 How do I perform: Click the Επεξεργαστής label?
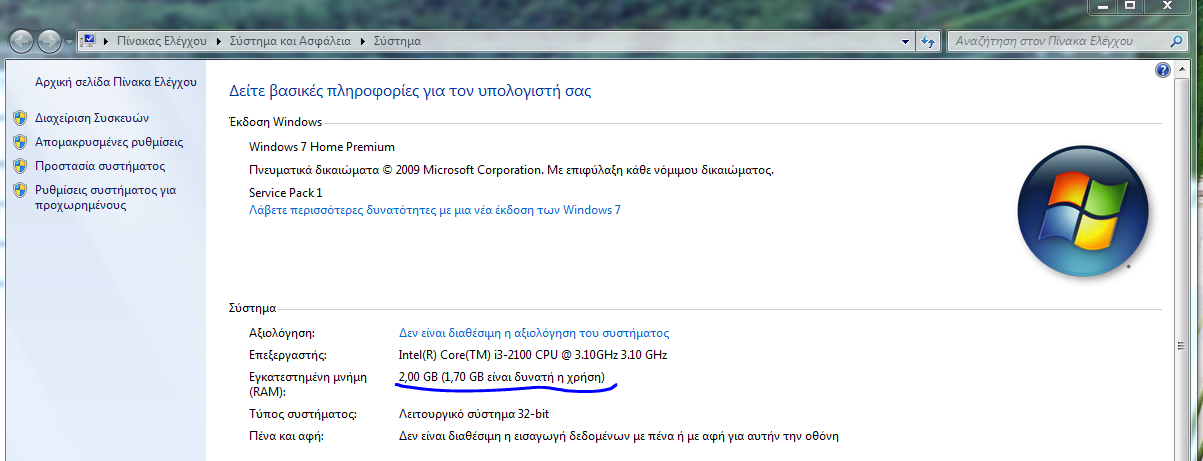point(288,355)
